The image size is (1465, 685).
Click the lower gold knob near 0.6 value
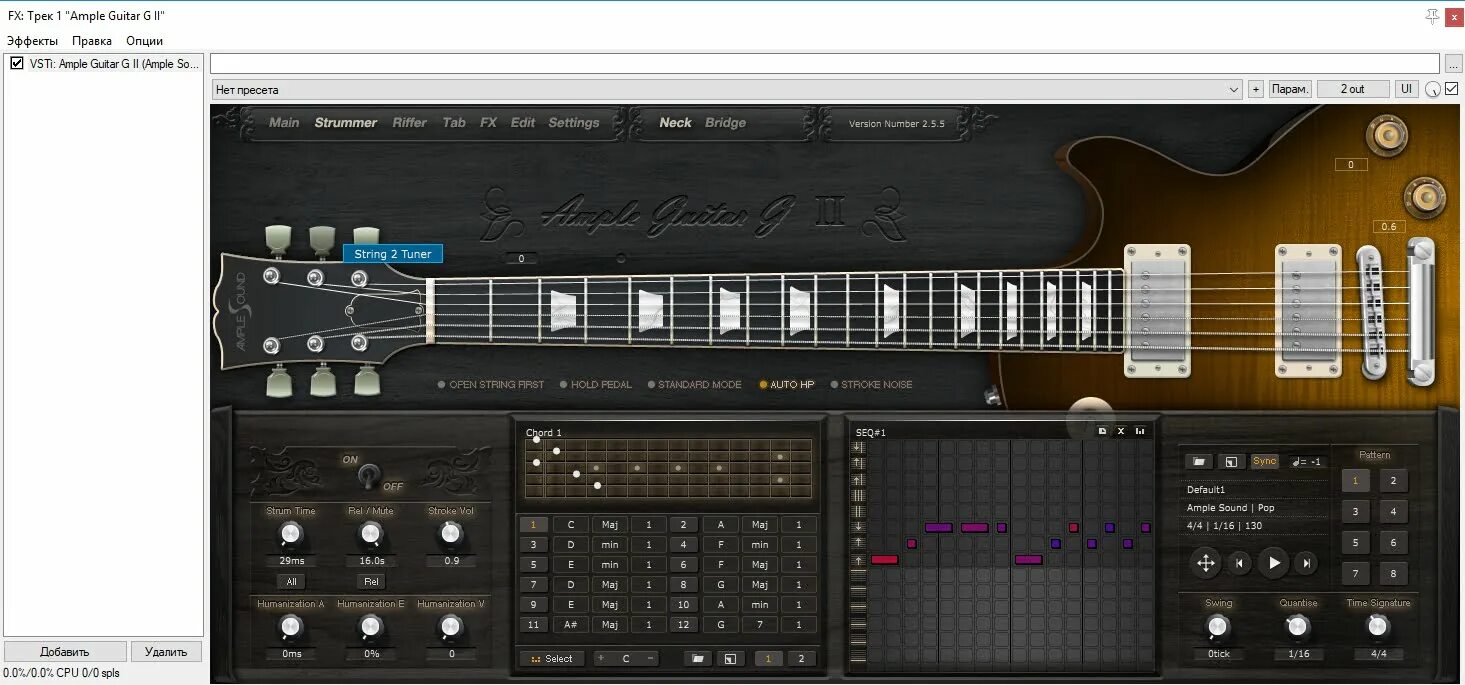pos(1425,196)
